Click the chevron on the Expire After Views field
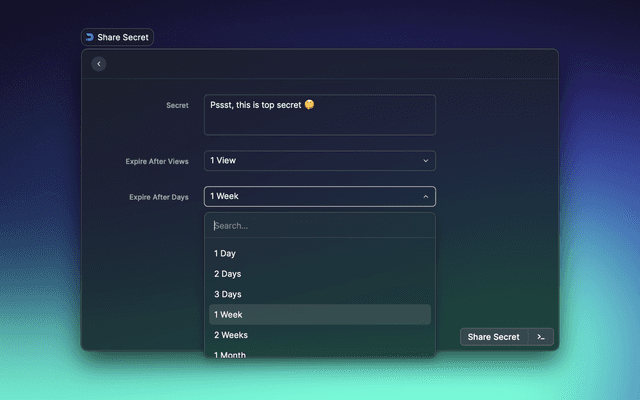The width and height of the screenshot is (640, 400). (425, 160)
